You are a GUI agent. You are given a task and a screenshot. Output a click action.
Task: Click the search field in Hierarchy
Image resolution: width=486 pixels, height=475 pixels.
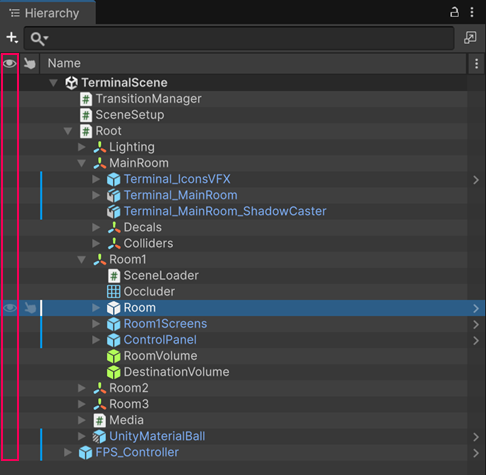coord(239,38)
